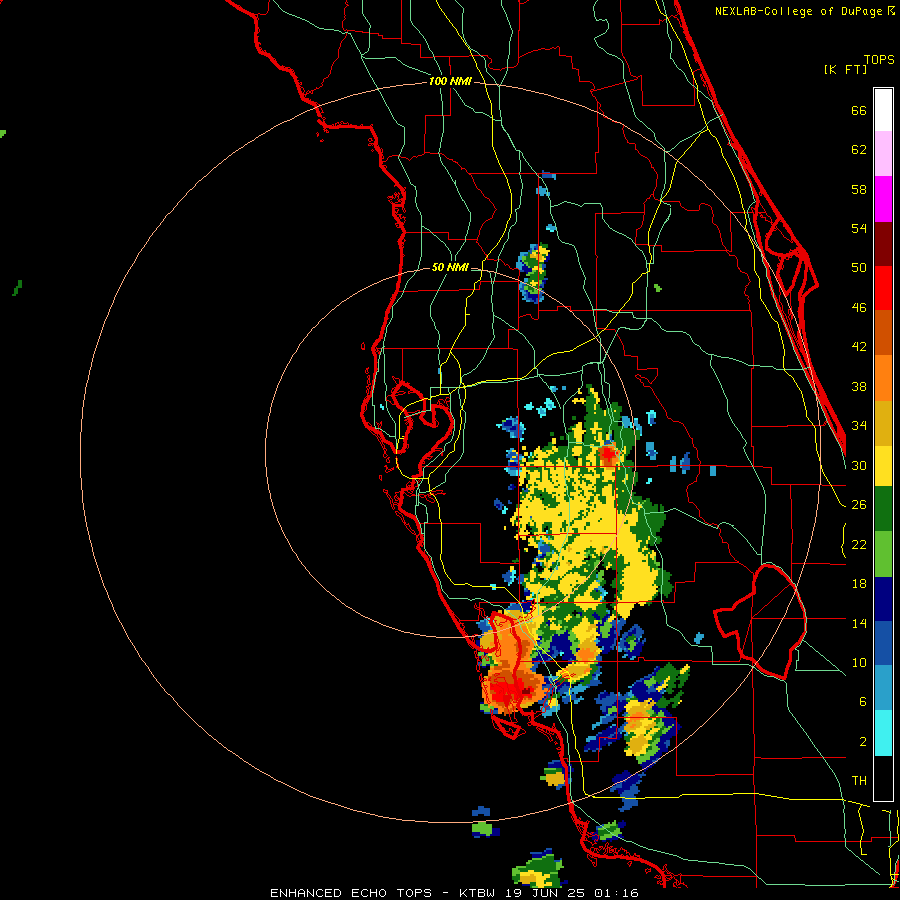Viewport: 900px width, 900px height.
Task: Click the legend value "18"
Action: [859, 584]
